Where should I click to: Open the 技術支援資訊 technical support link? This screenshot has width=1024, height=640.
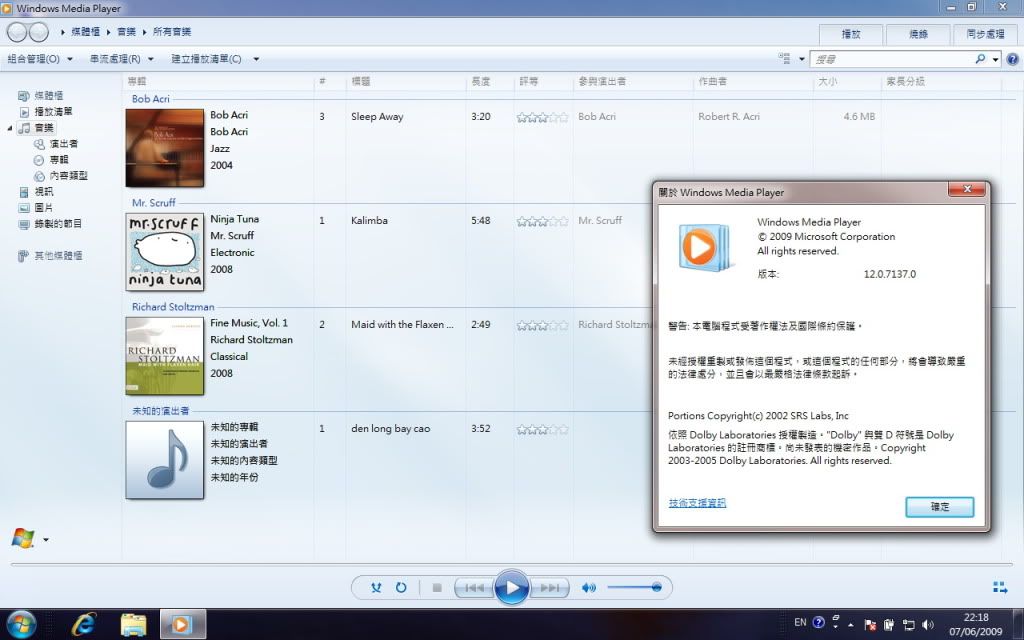pyautogui.click(x=697, y=503)
